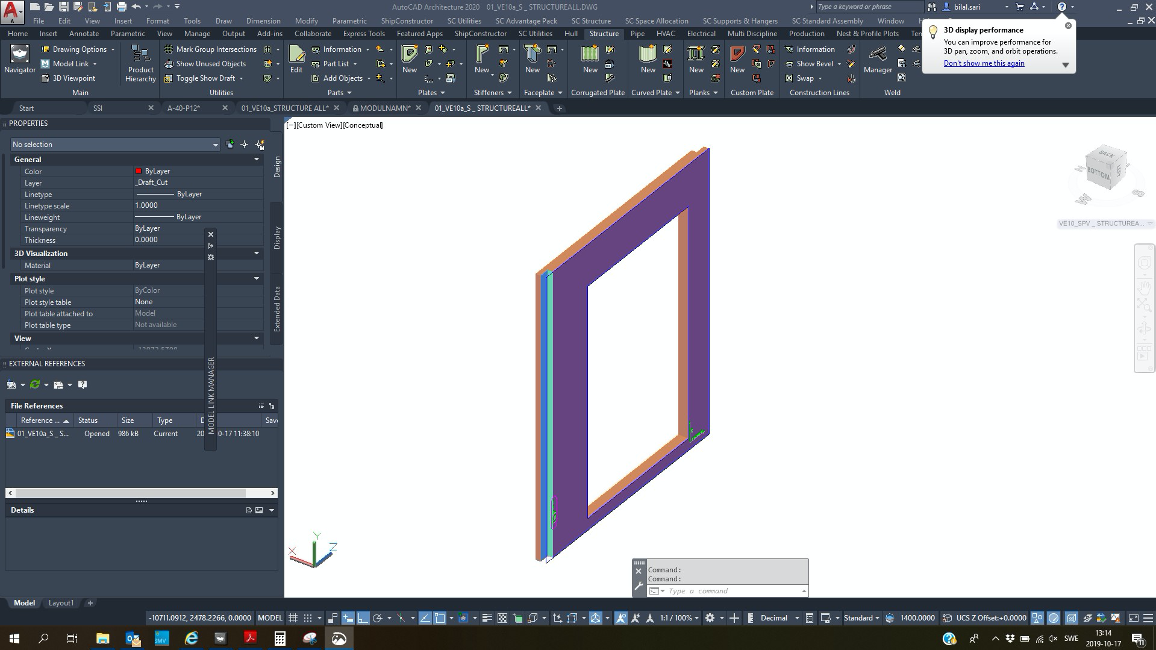Open the Layout1 tab
Screen dimensions: 1156x650
[x=61, y=603]
